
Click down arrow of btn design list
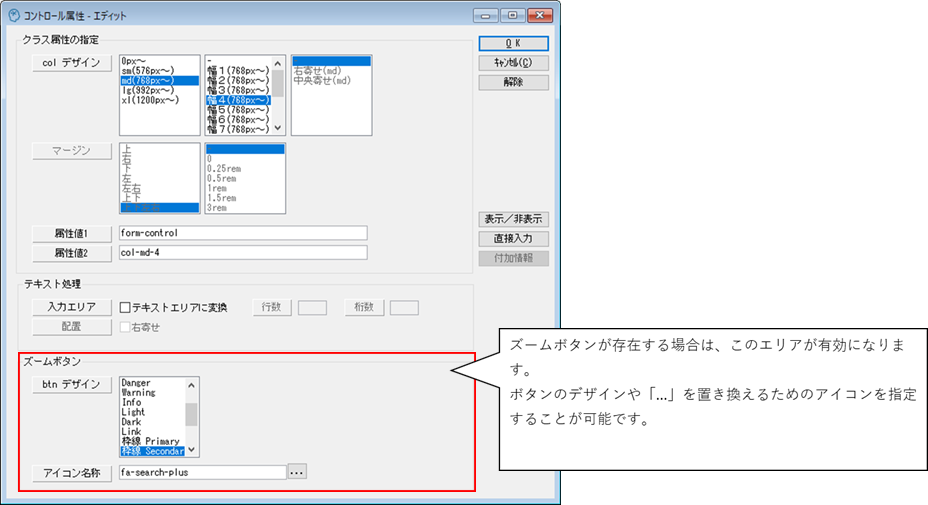point(193,450)
